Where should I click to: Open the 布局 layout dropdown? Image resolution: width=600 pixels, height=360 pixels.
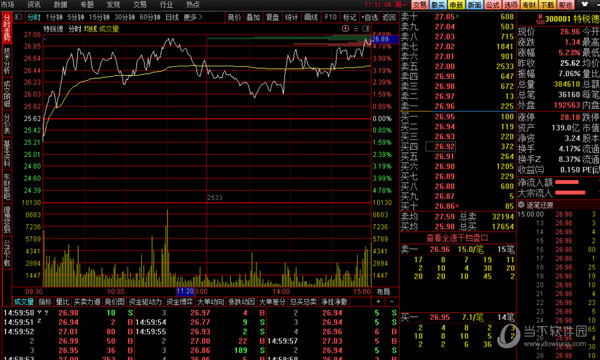point(383,292)
